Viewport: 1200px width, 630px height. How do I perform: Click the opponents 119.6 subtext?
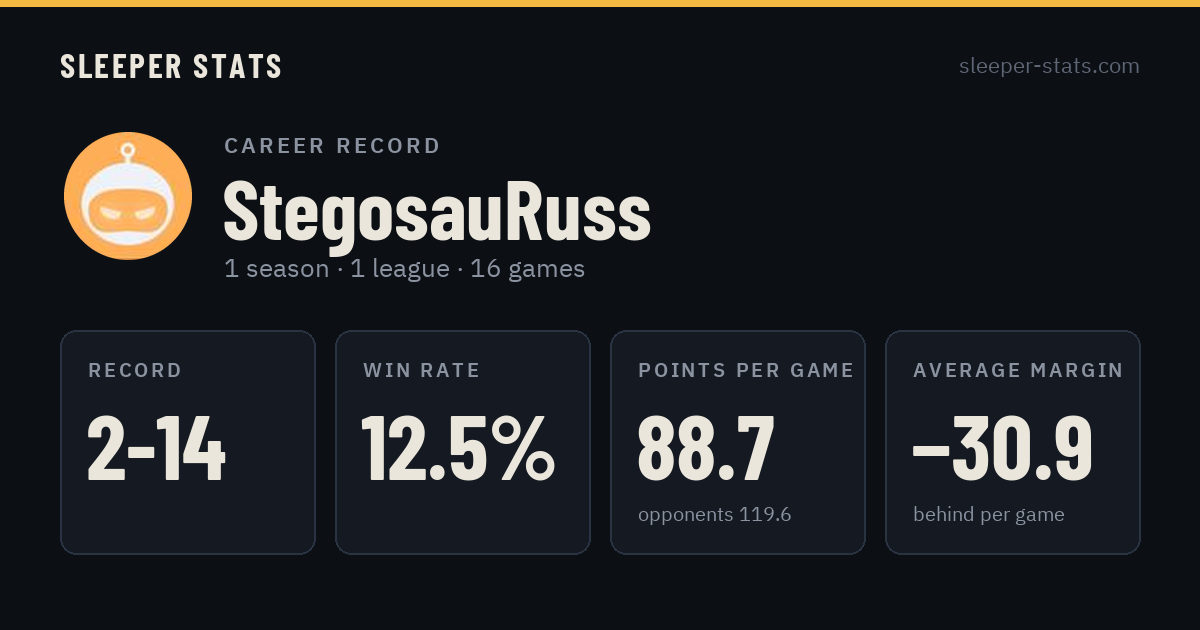pos(715,515)
